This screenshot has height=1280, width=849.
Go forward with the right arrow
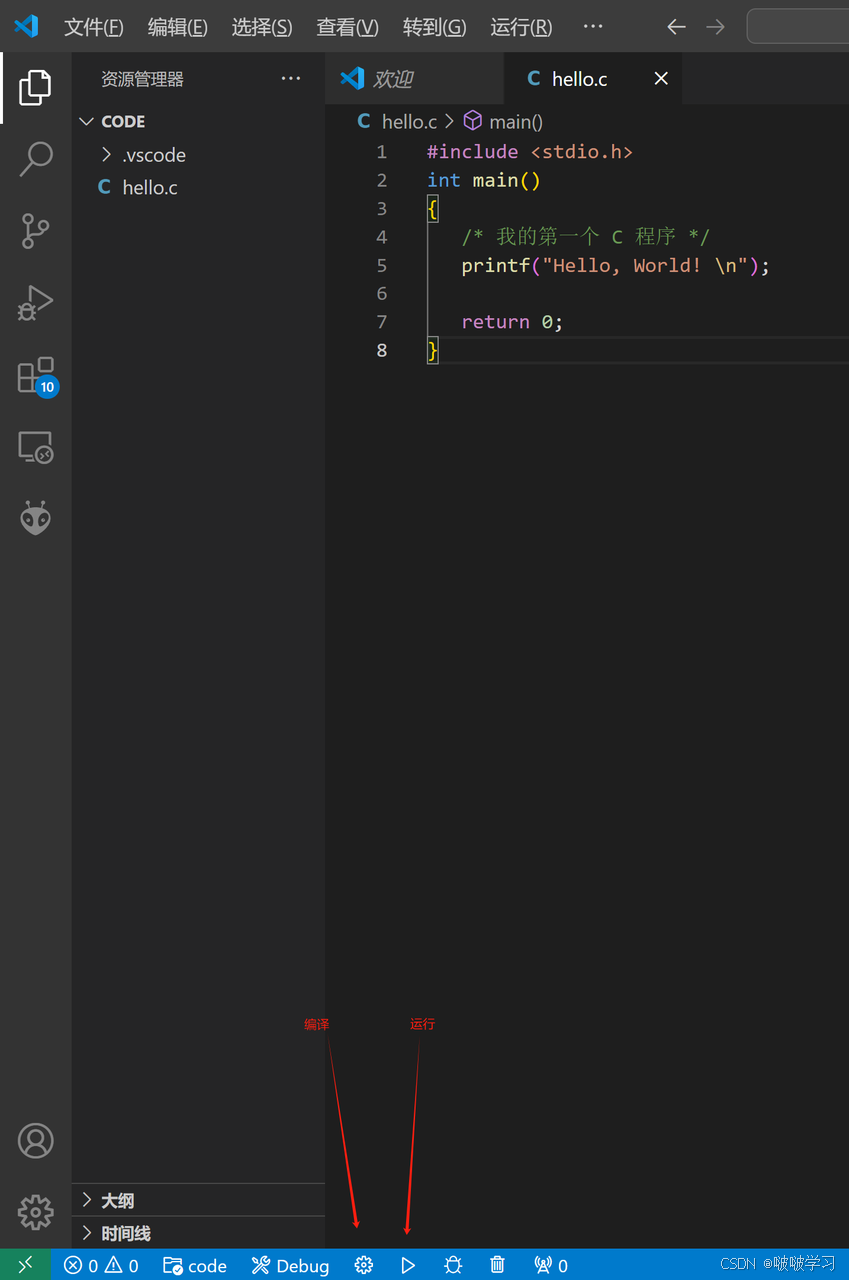point(715,27)
